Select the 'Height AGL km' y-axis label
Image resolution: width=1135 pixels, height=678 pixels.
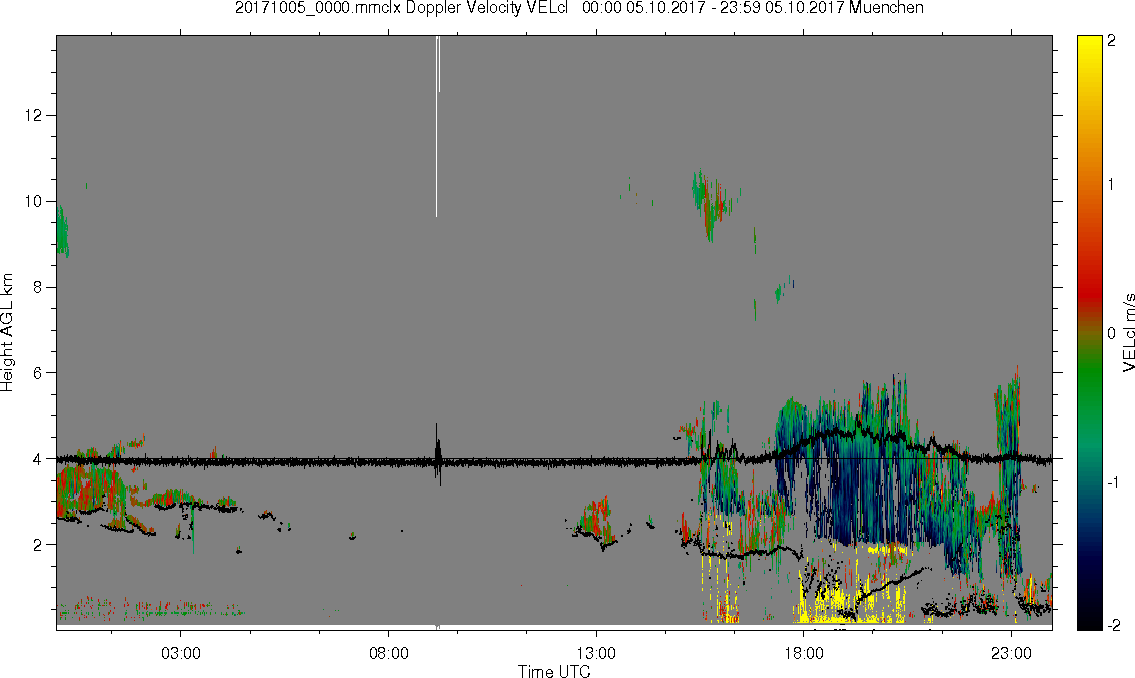click(7, 332)
